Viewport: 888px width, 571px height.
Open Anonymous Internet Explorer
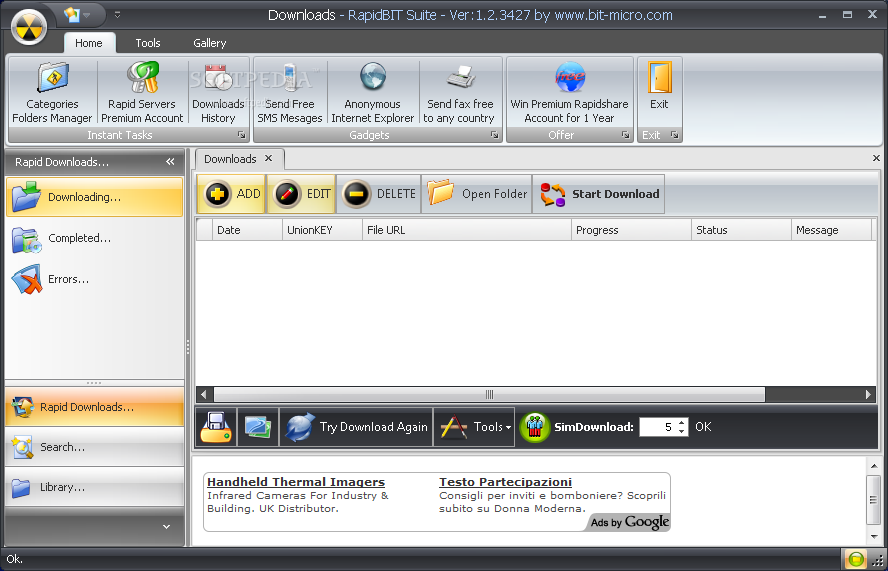[x=373, y=92]
